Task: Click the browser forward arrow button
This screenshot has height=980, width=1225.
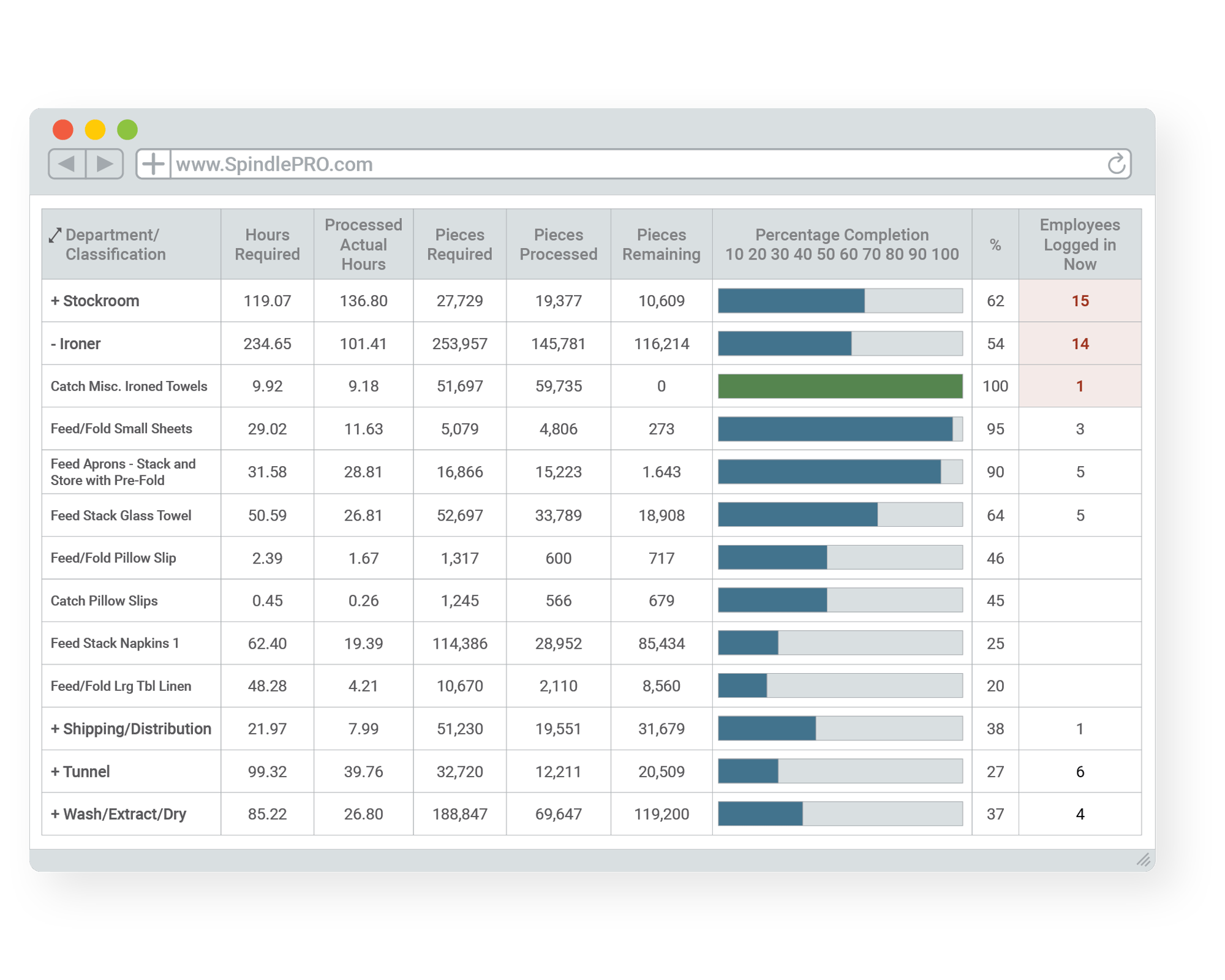Action: point(105,164)
